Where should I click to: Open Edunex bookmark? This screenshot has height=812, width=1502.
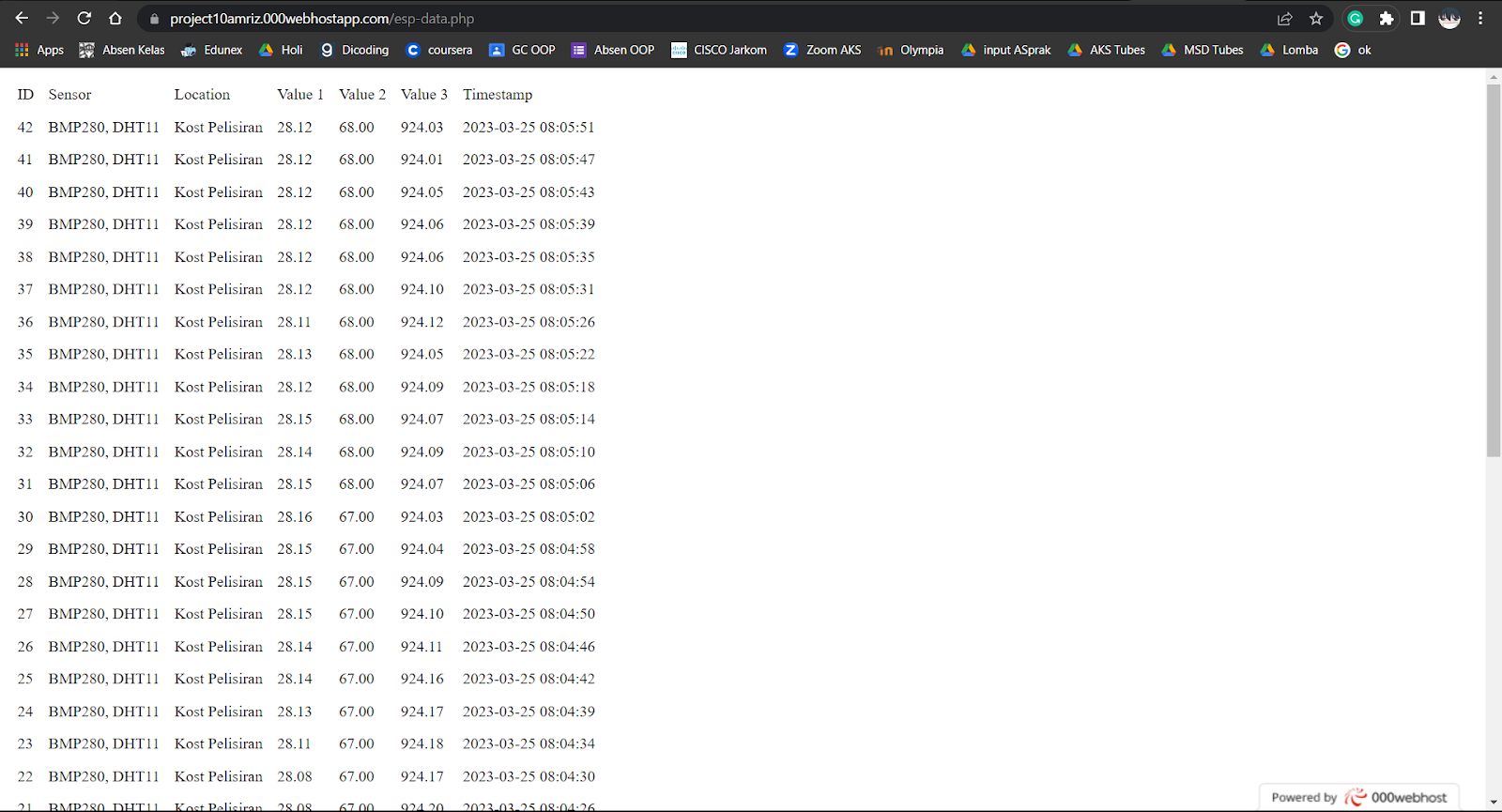click(211, 50)
